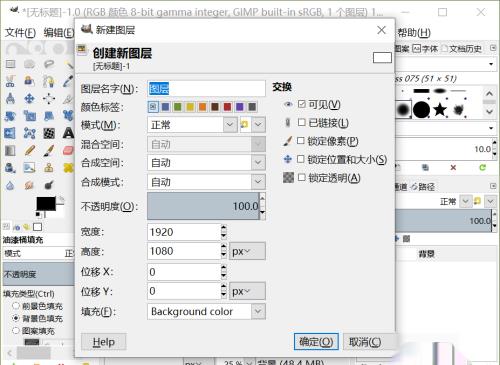Select the Fuzzy Select wand tool
Viewport: 500px width, 365px height.
coord(69,64)
